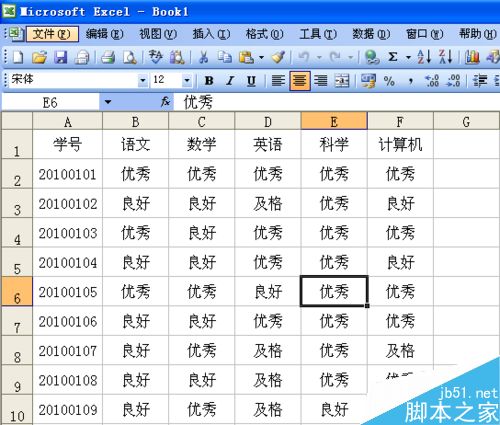
Task: Sort descending with the Z-A icon
Action: click(x=446, y=57)
